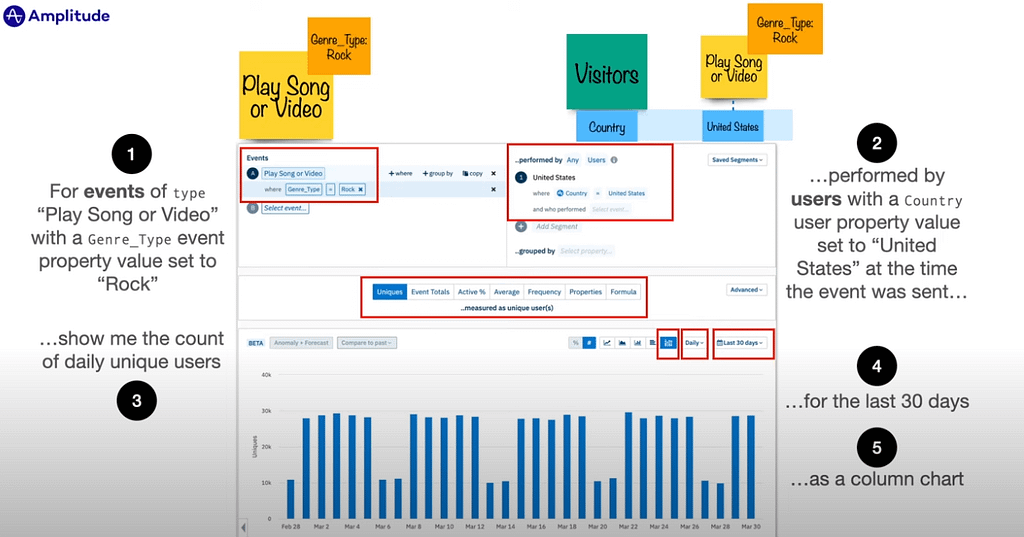
Task: Toggle Anomaly + Forecast
Action: coord(300,343)
